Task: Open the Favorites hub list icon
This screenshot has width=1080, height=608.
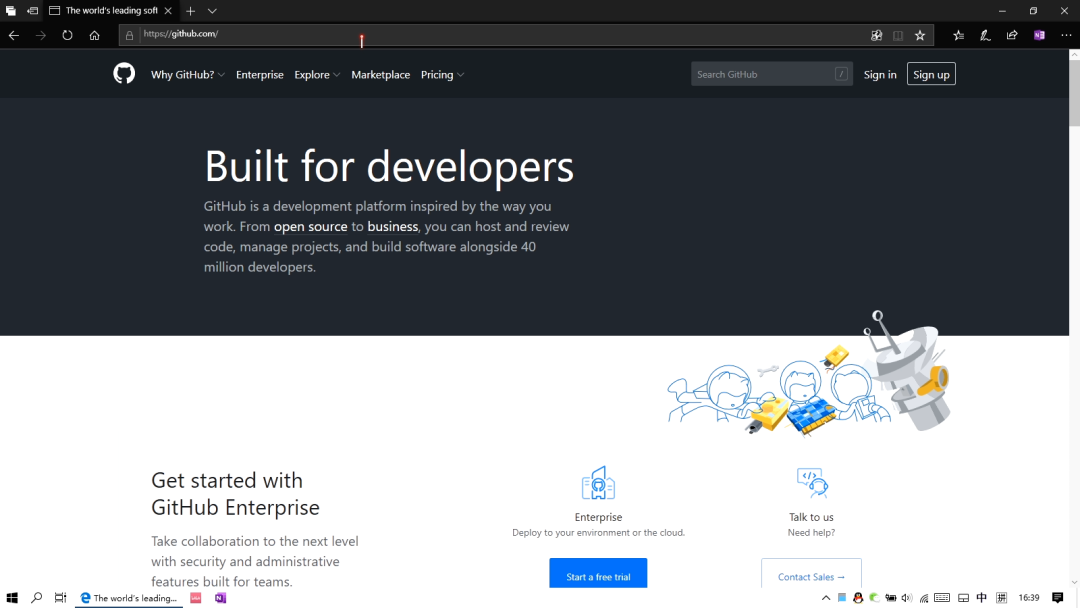Action: pyautogui.click(x=958, y=35)
